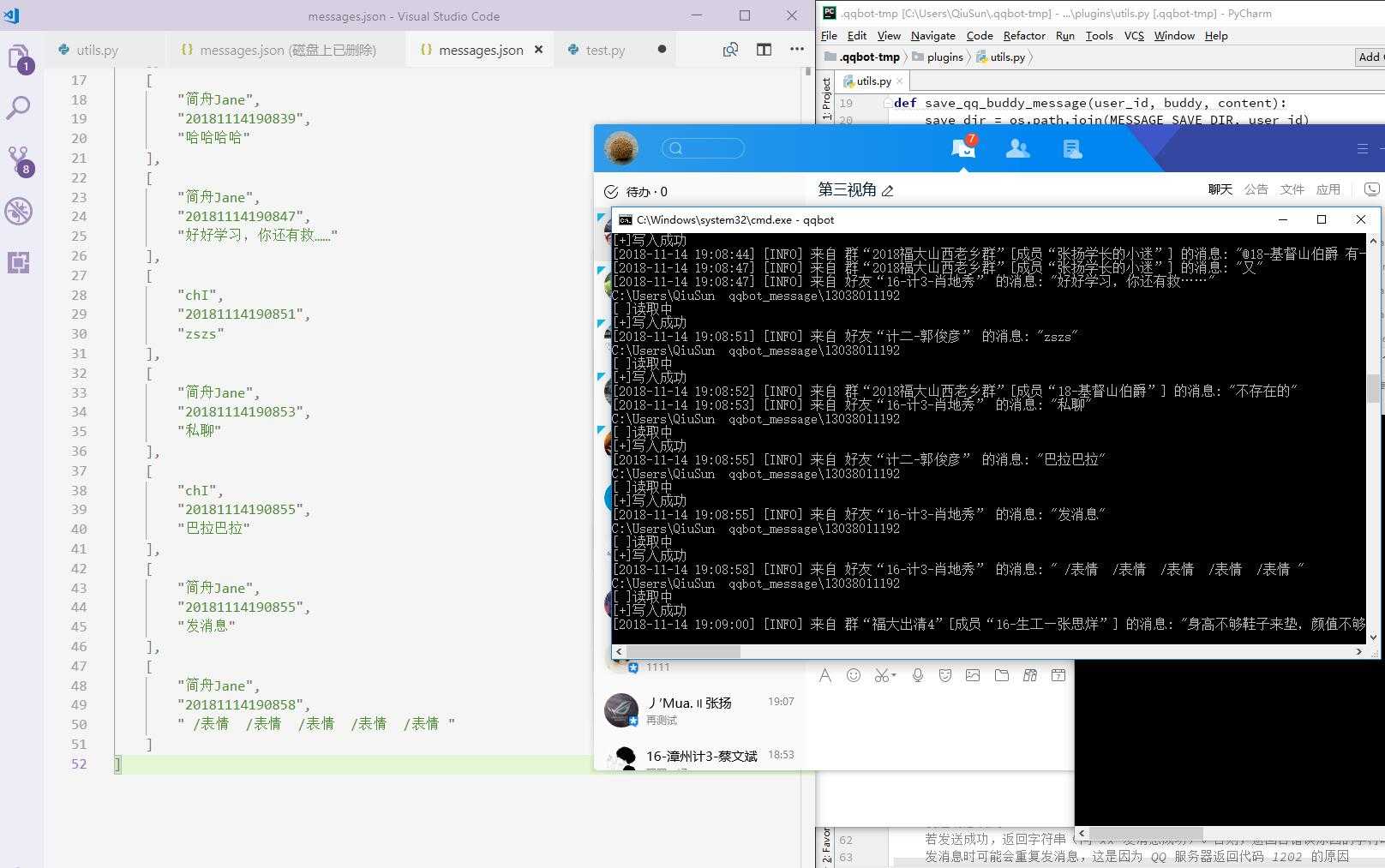
Task: Open the Refactor menu in PyCharm
Action: [x=1024, y=35]
